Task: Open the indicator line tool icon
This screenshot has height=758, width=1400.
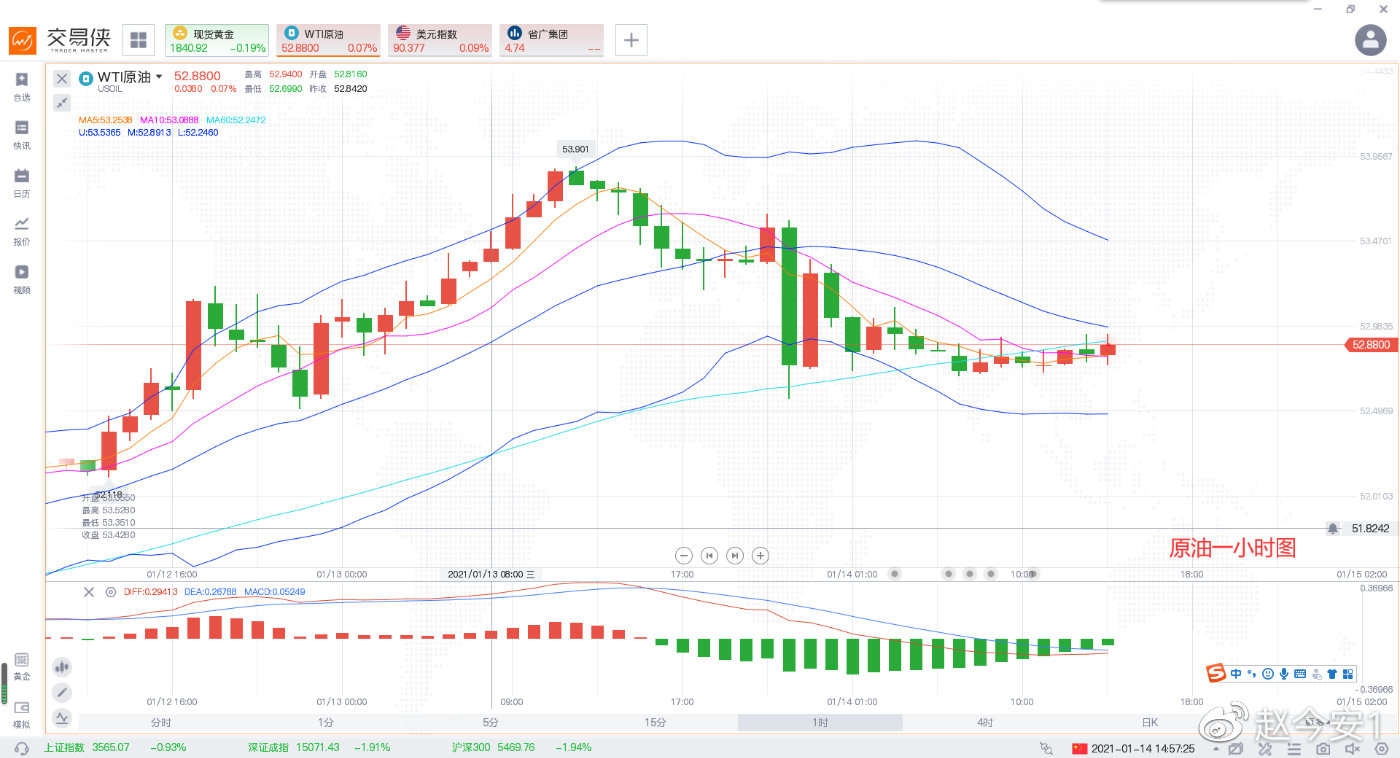Action: 62,717
